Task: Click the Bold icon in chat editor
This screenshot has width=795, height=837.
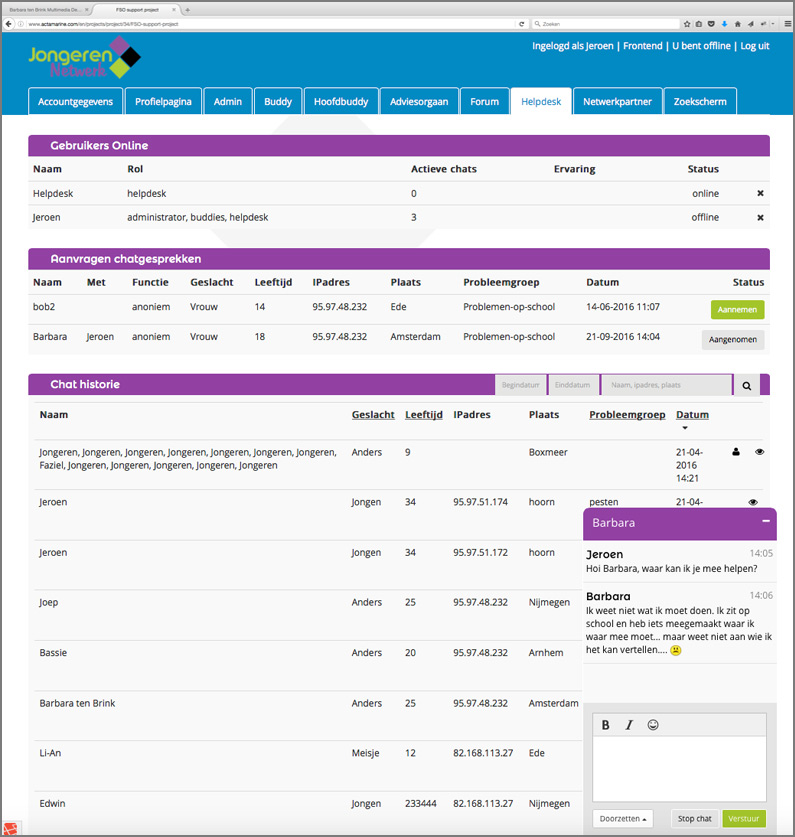Action: click(x=606, y=725)
